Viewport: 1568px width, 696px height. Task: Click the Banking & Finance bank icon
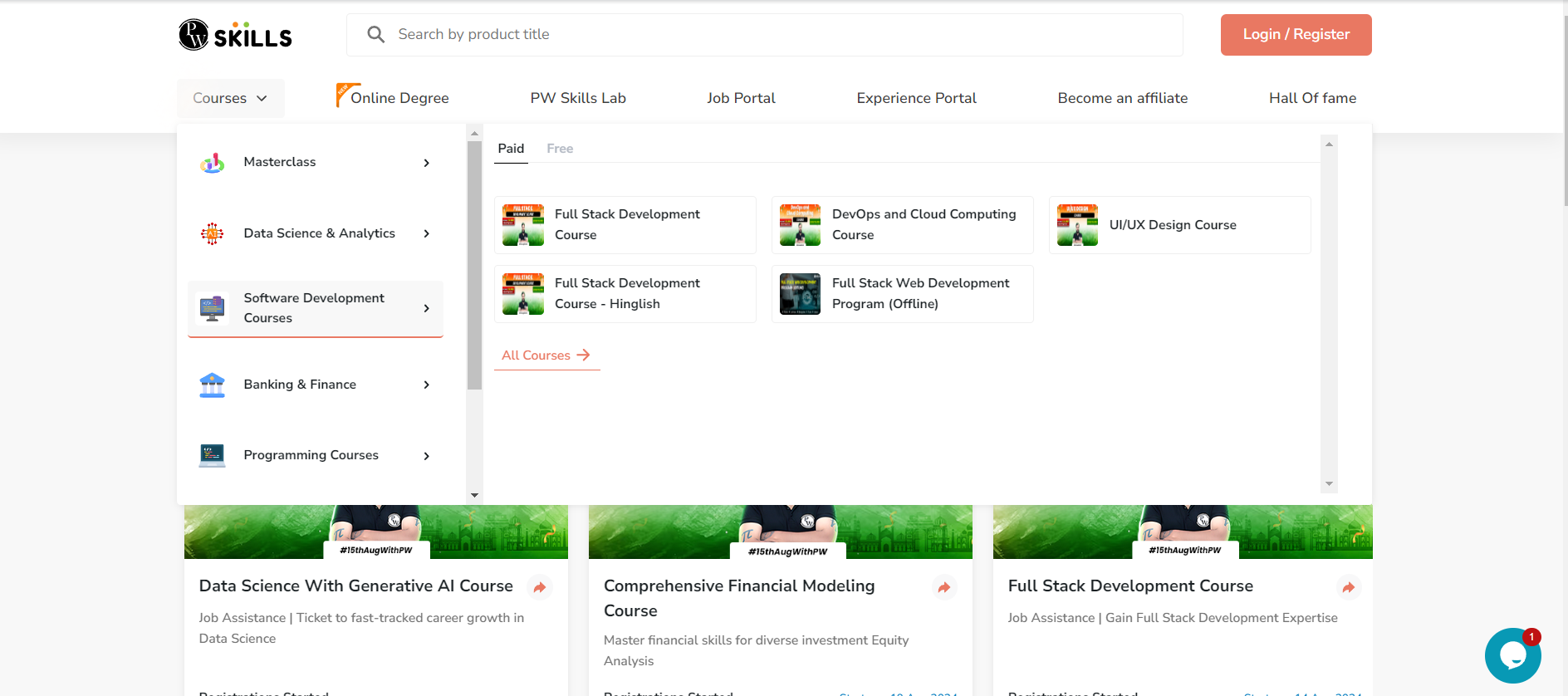coord(213,385)
